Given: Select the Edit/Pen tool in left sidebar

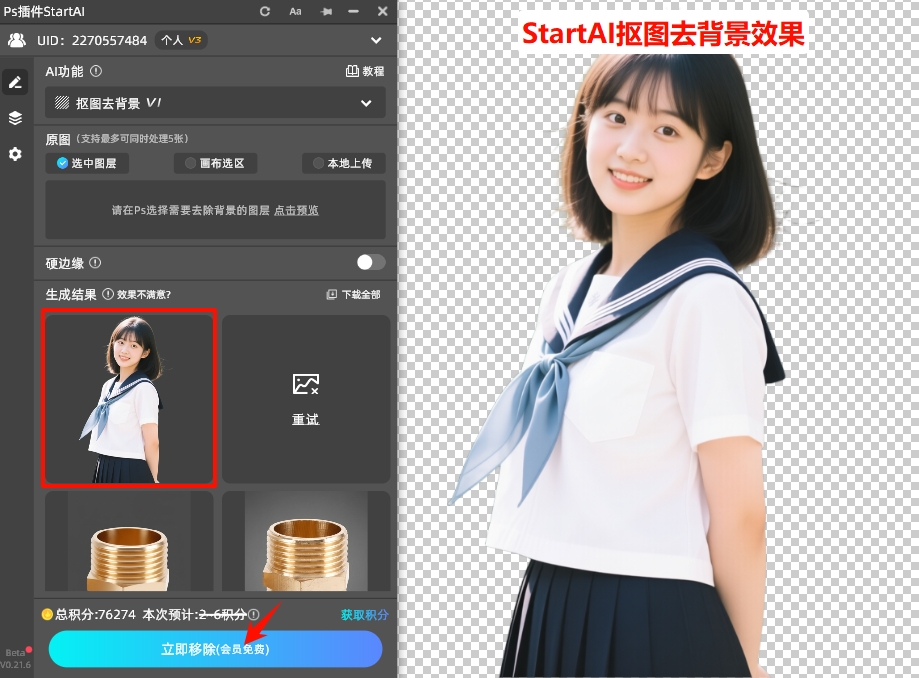Looking at the screenshot, I should pyautogui.click(x=14, y=81).
